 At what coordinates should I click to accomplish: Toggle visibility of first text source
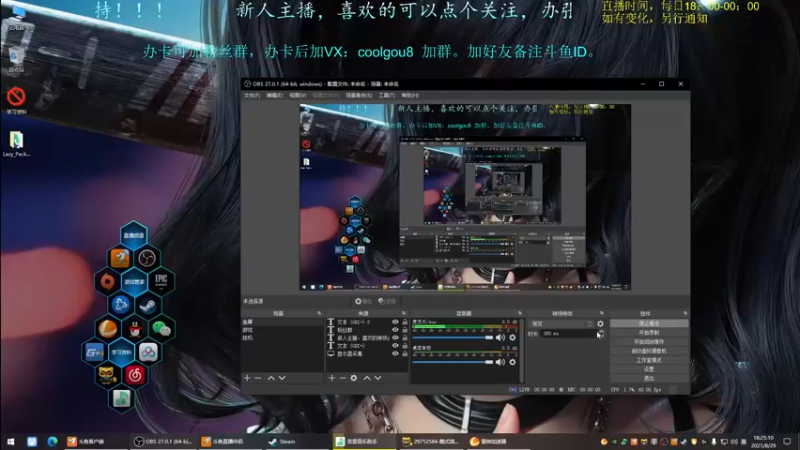tap(395, 322)
